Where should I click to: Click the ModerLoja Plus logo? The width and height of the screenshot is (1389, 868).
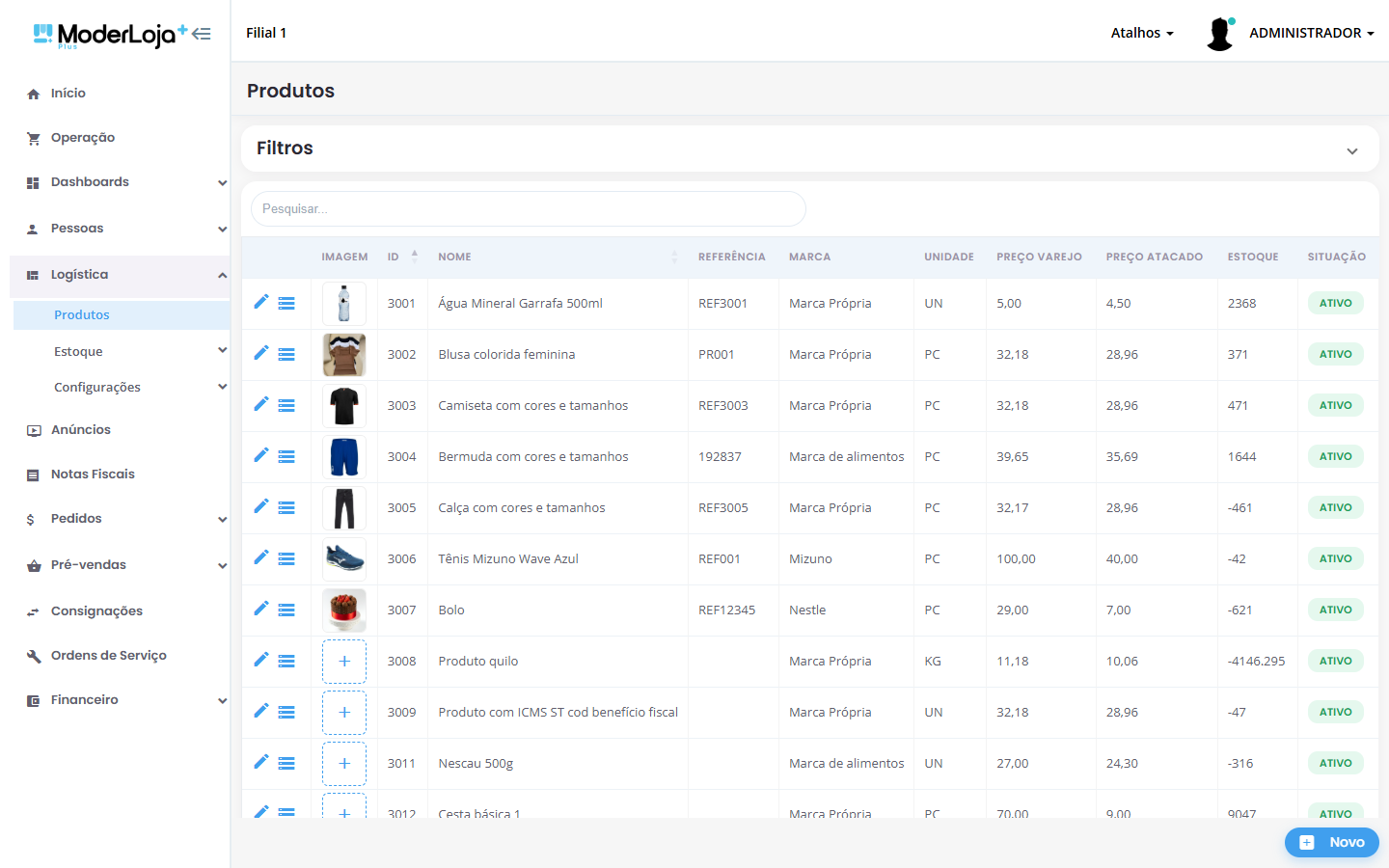[109, 35]
